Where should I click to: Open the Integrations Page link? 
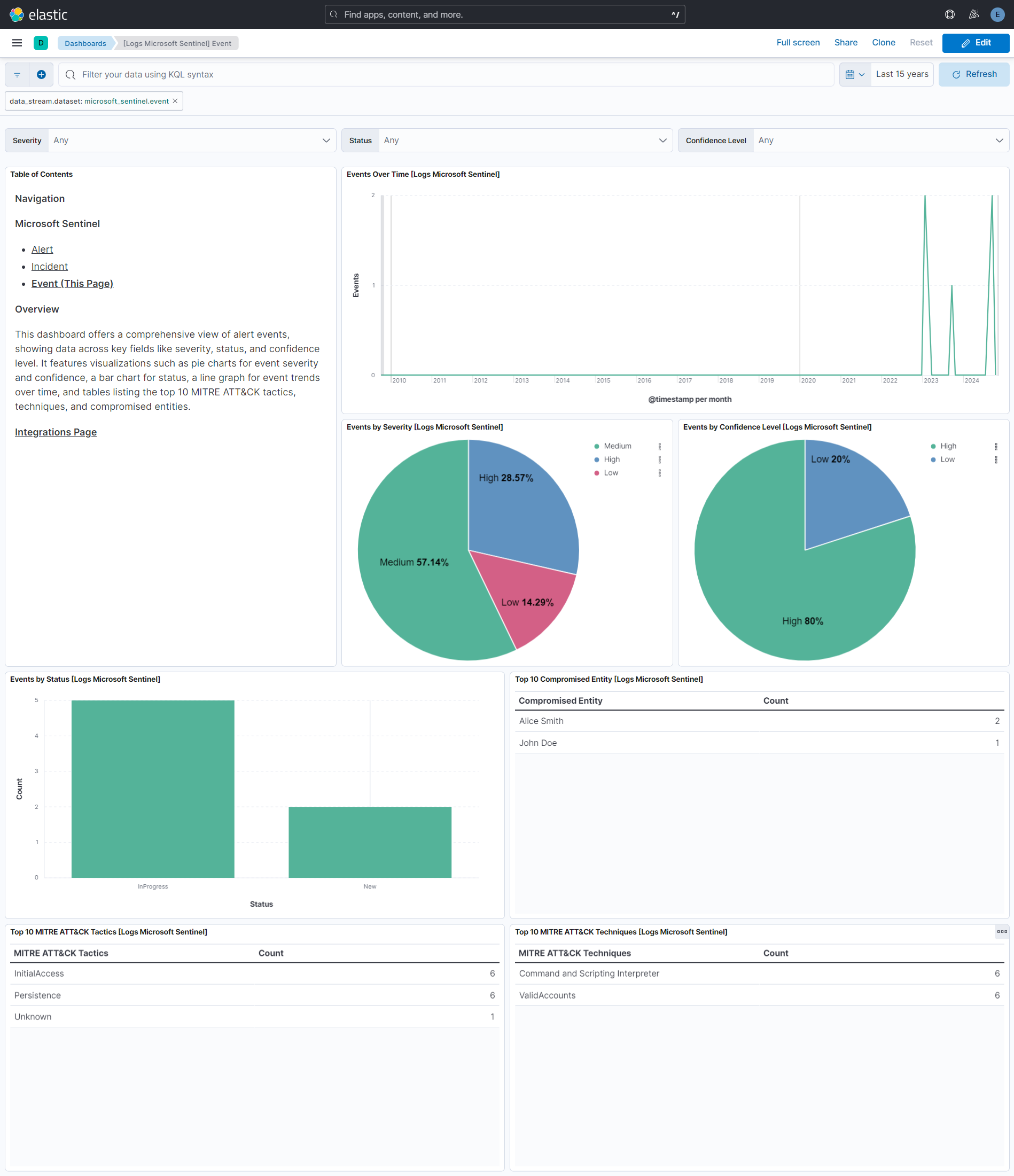[55, 432]
